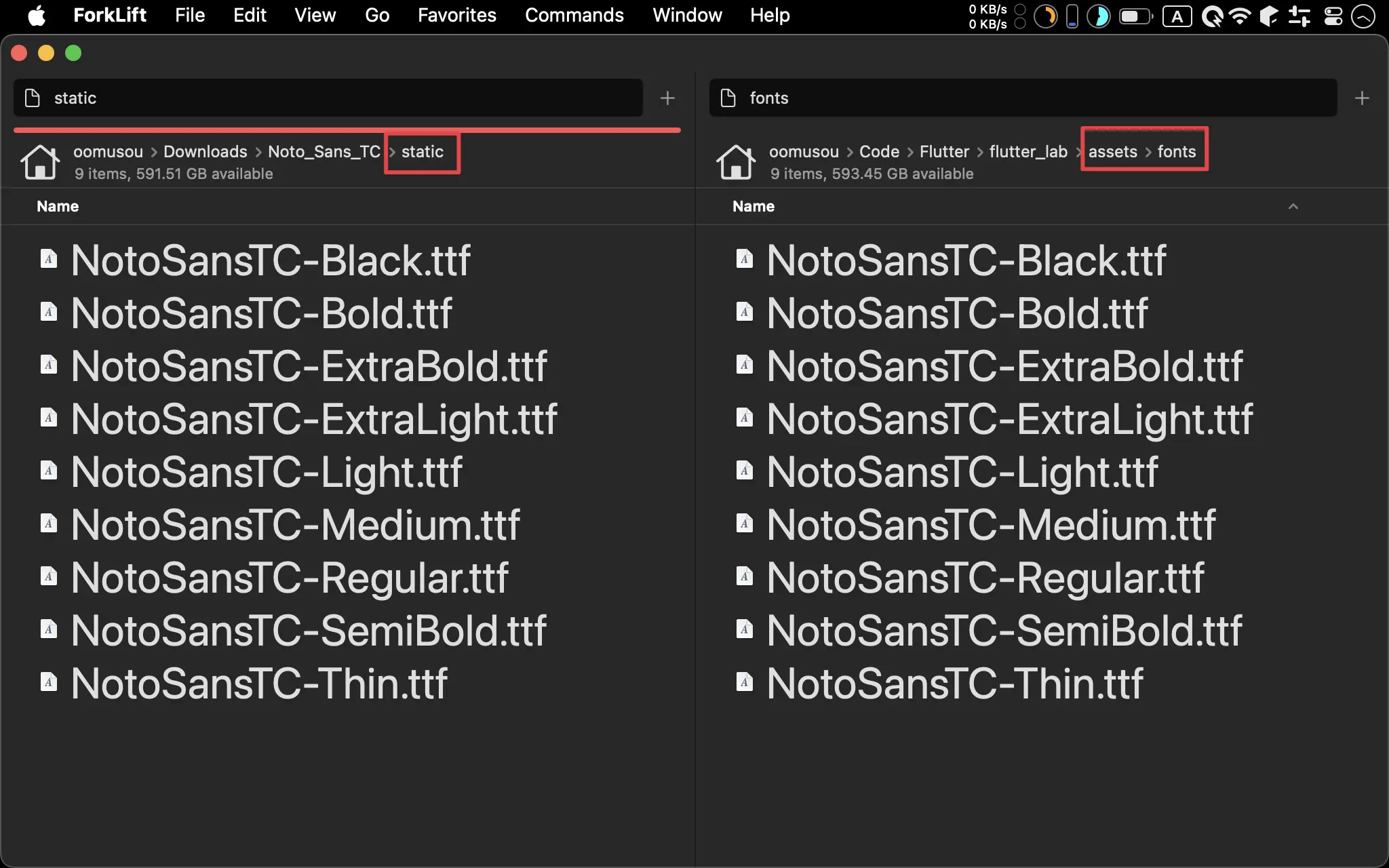Click font file icon of left NotoSansTC-ExtraBold.ttf

point(49,365)
